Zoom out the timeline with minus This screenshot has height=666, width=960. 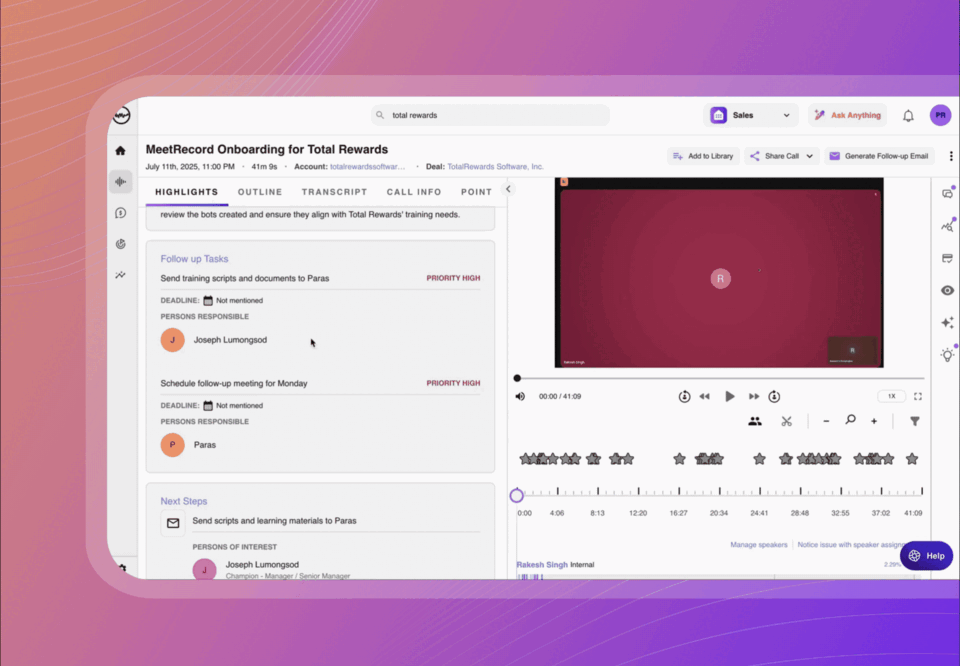[x=826, y=421]
